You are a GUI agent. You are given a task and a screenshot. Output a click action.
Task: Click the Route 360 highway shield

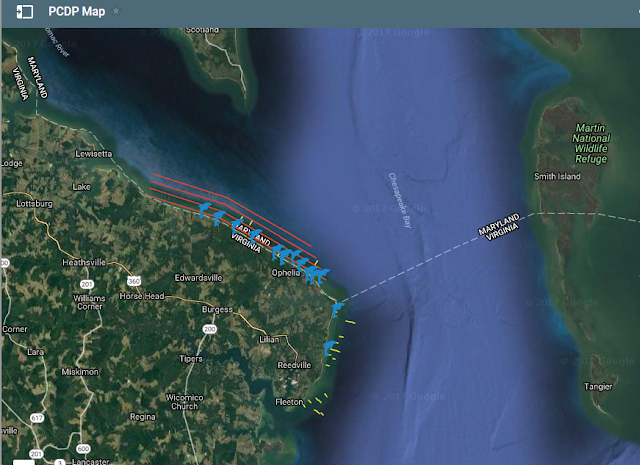(134, 281)
